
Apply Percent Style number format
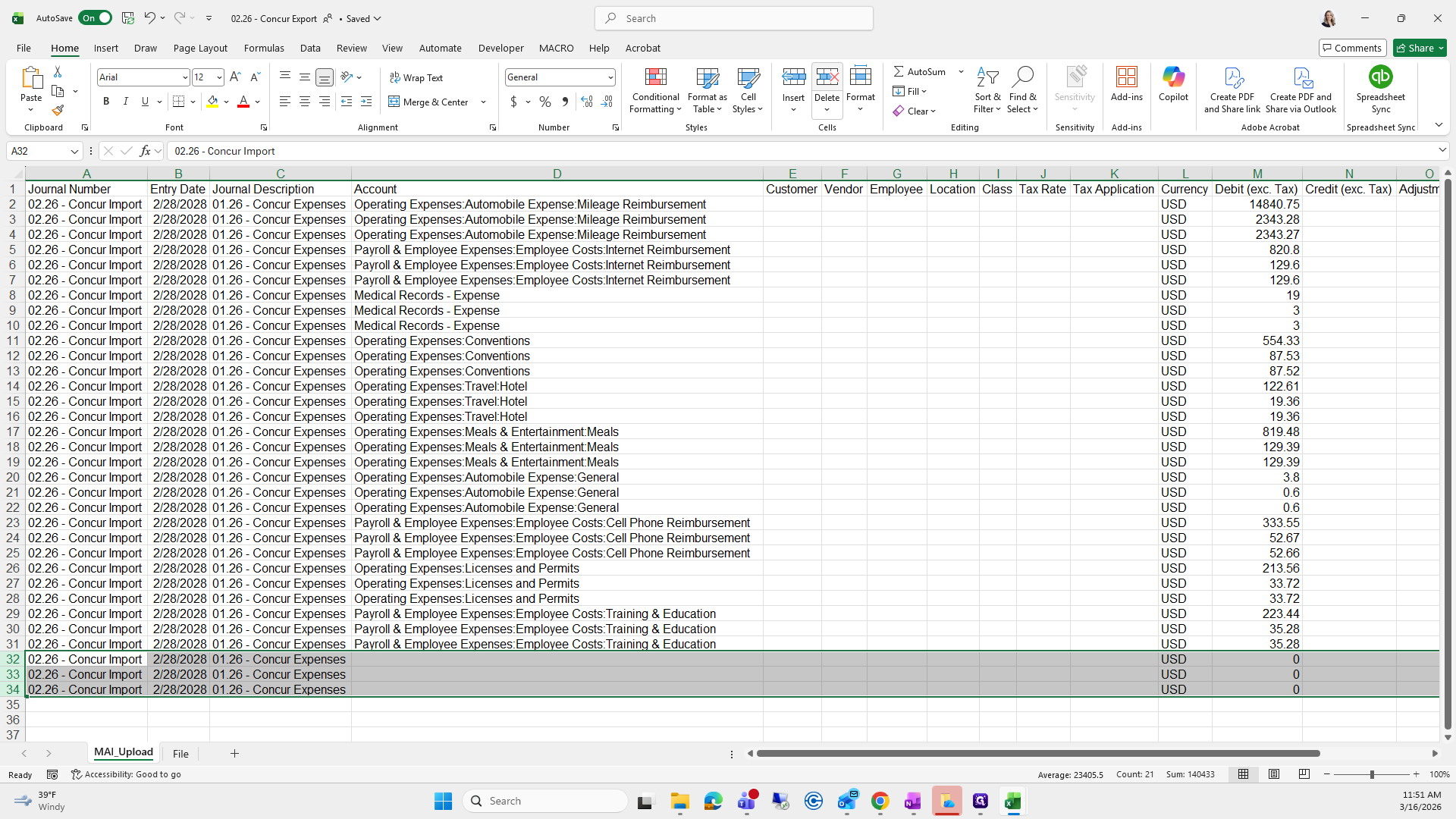[545, 102]
